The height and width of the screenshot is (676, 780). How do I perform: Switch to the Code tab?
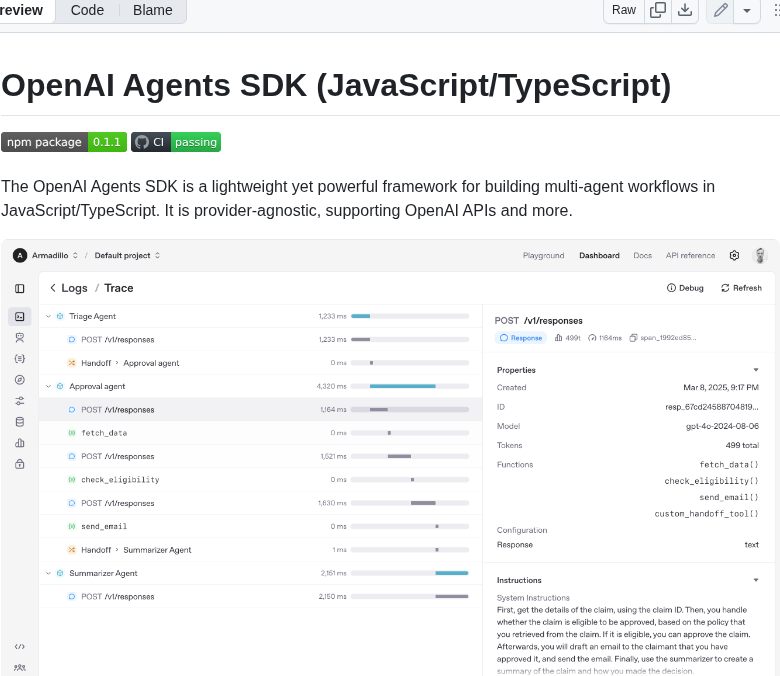coord(87,10)
